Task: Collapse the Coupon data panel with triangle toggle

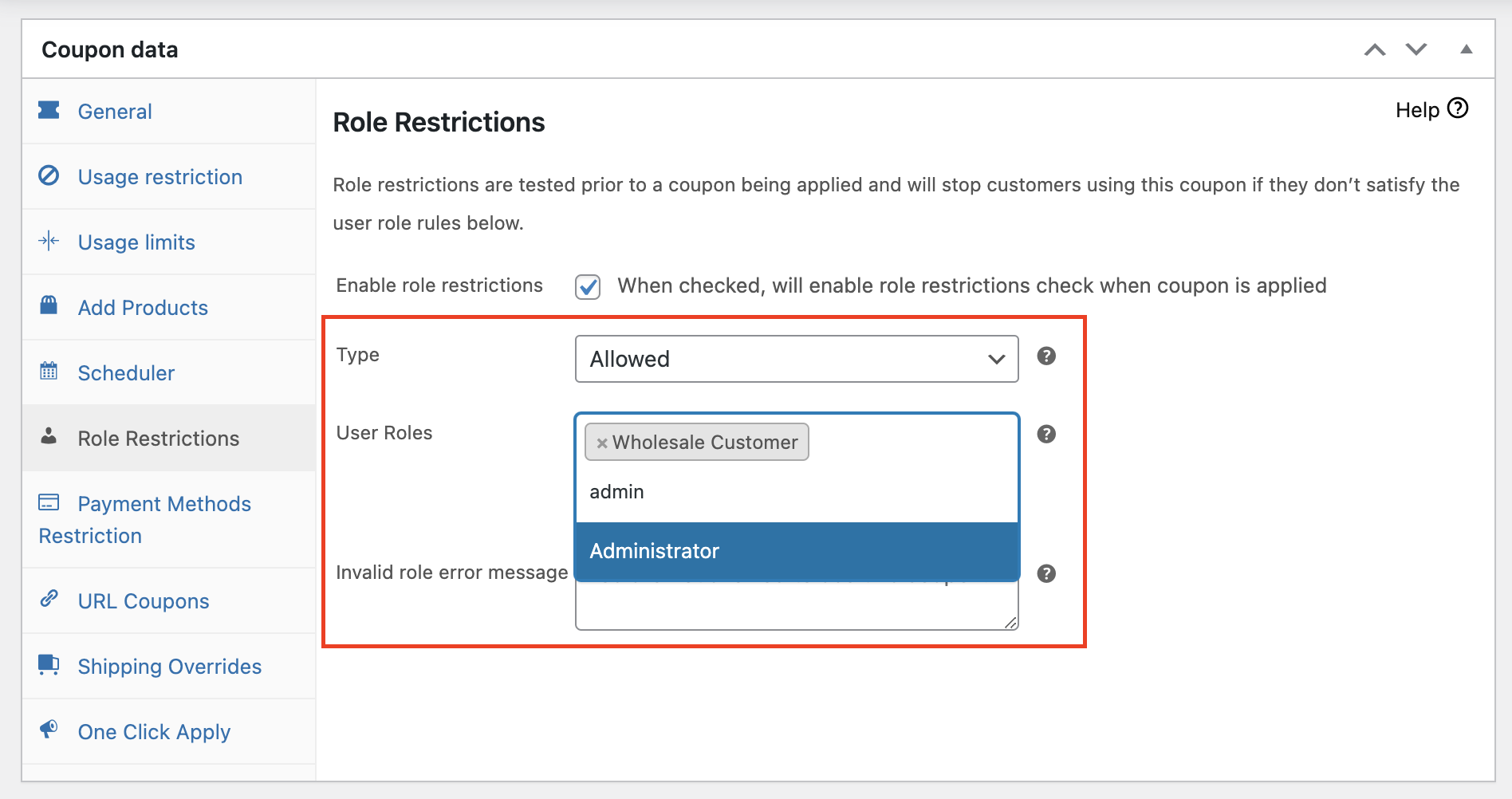Action: (x=1466, y=49)
